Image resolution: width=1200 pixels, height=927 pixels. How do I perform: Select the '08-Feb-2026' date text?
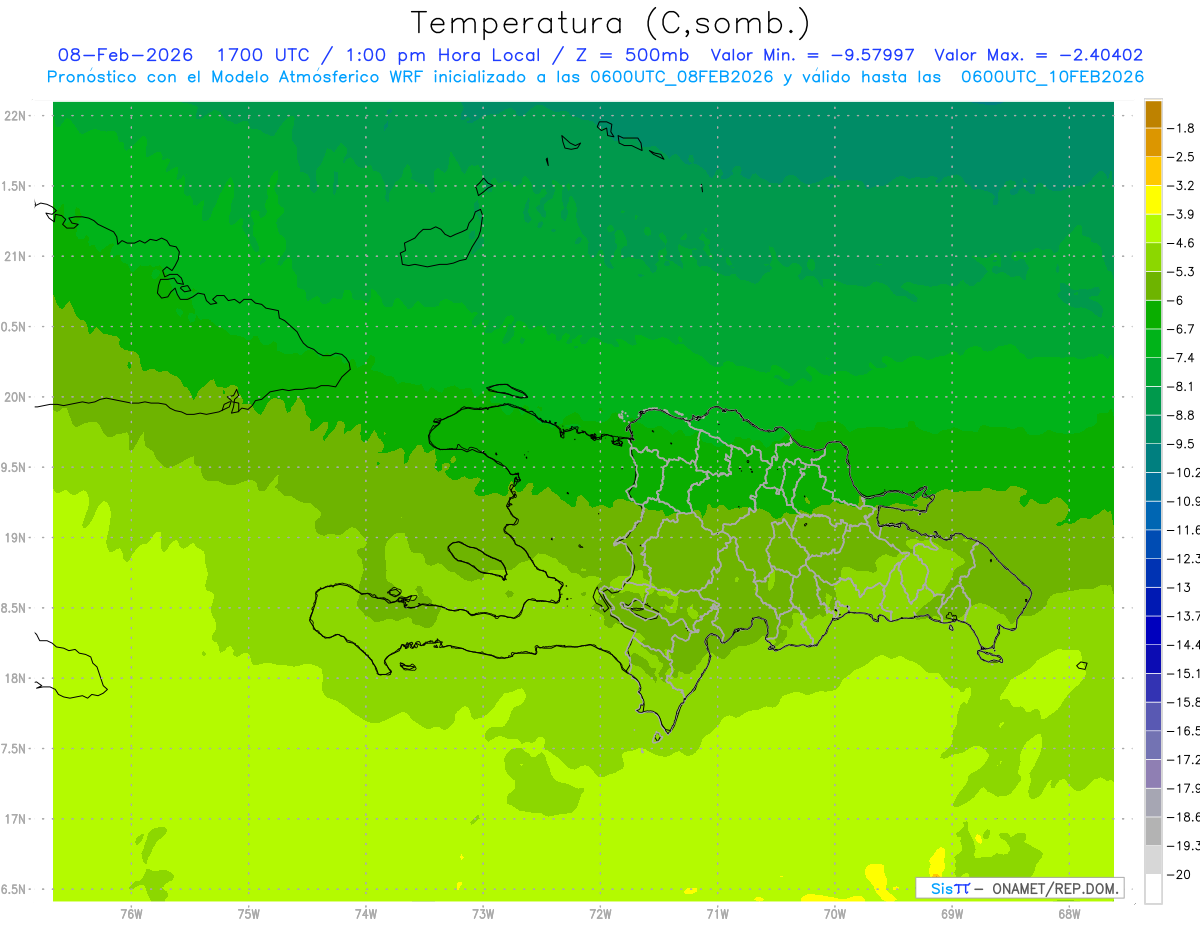pyautogui.click(x=125, y=55)
